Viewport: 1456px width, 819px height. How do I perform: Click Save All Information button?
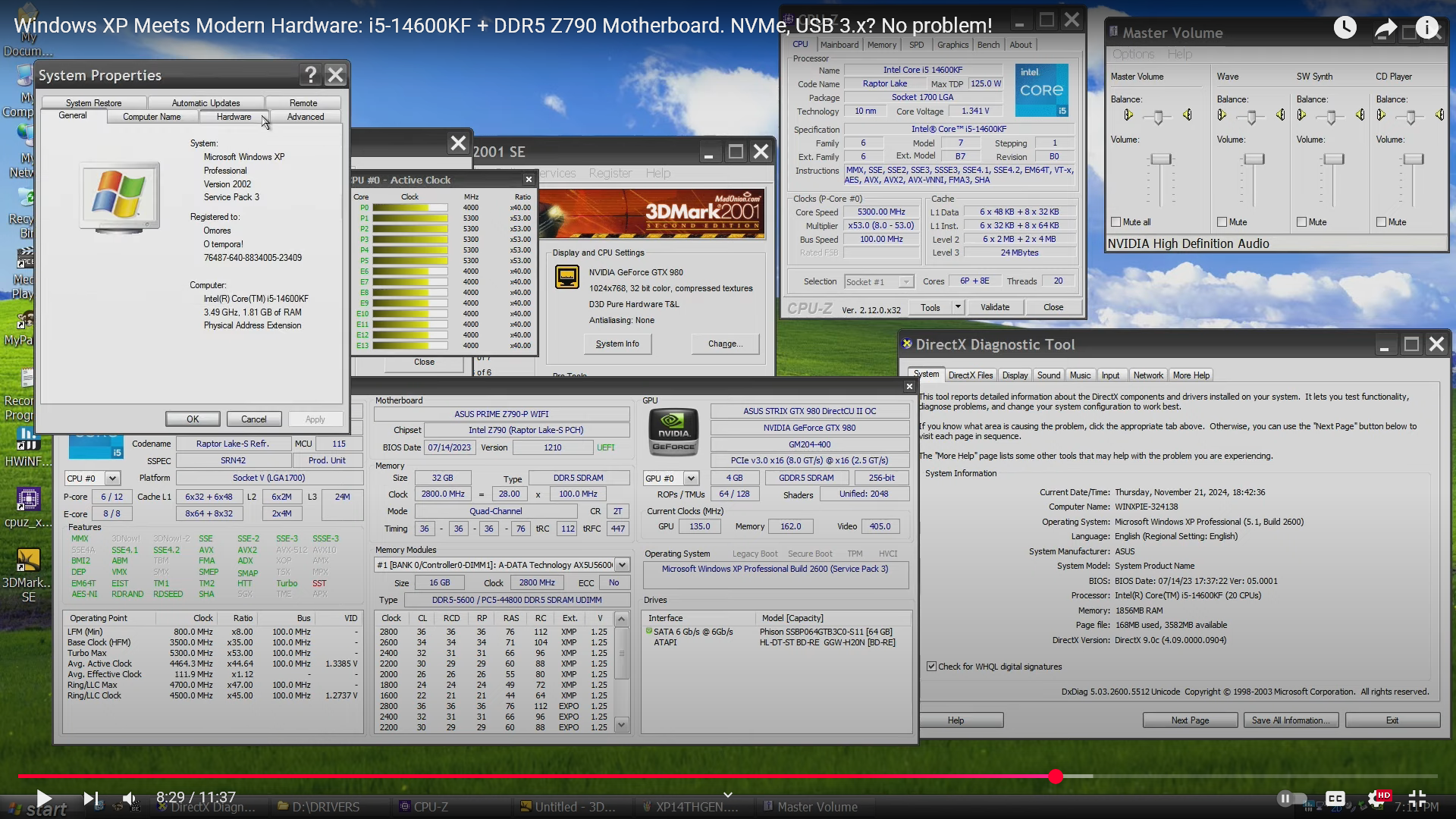pyautogui.click(x=1291, y=720)
